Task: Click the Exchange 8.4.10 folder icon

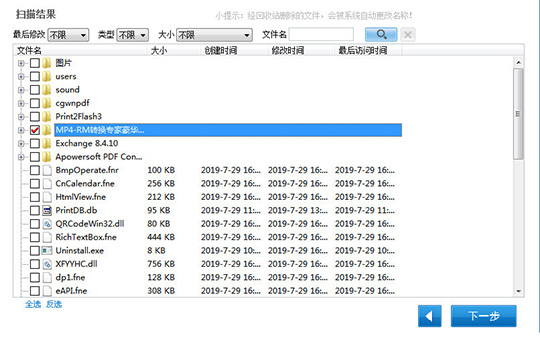Action: [46, 143]
